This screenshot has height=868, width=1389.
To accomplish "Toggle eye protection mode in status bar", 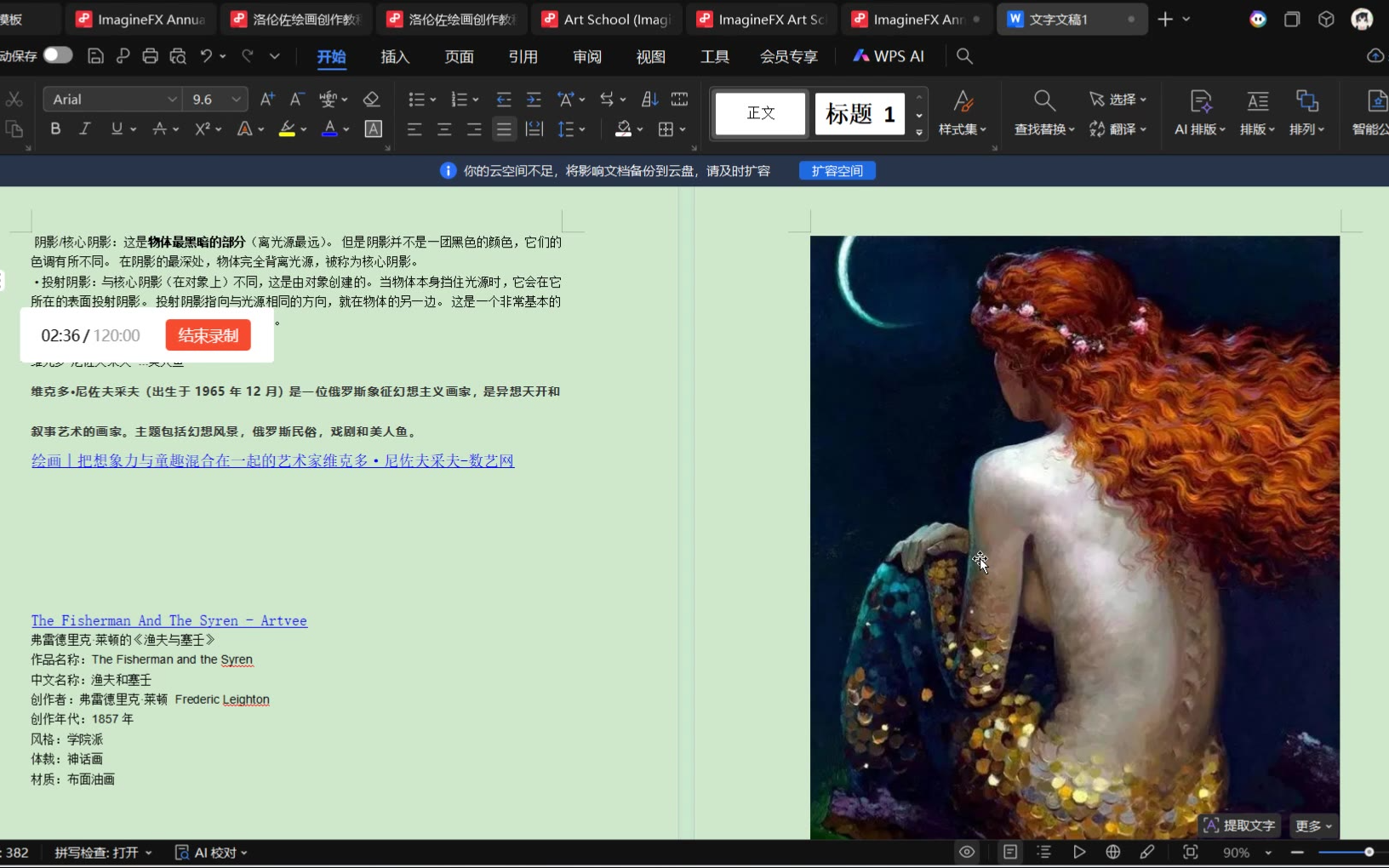I will [967, 852].
